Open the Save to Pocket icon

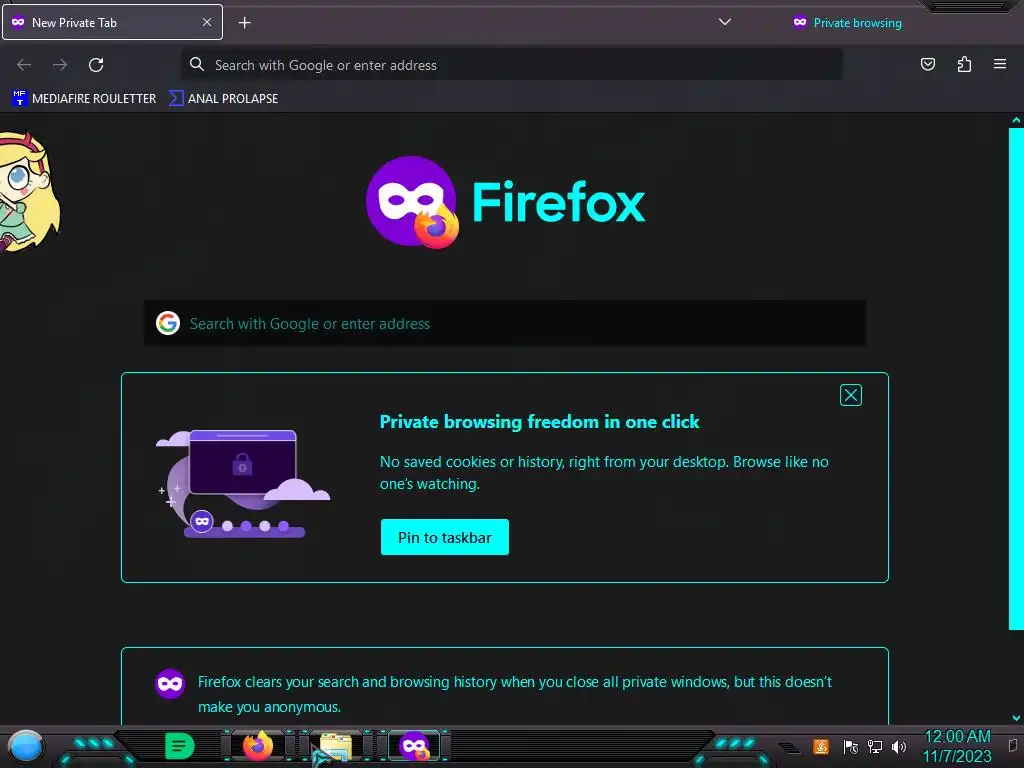tap(927, 64)
